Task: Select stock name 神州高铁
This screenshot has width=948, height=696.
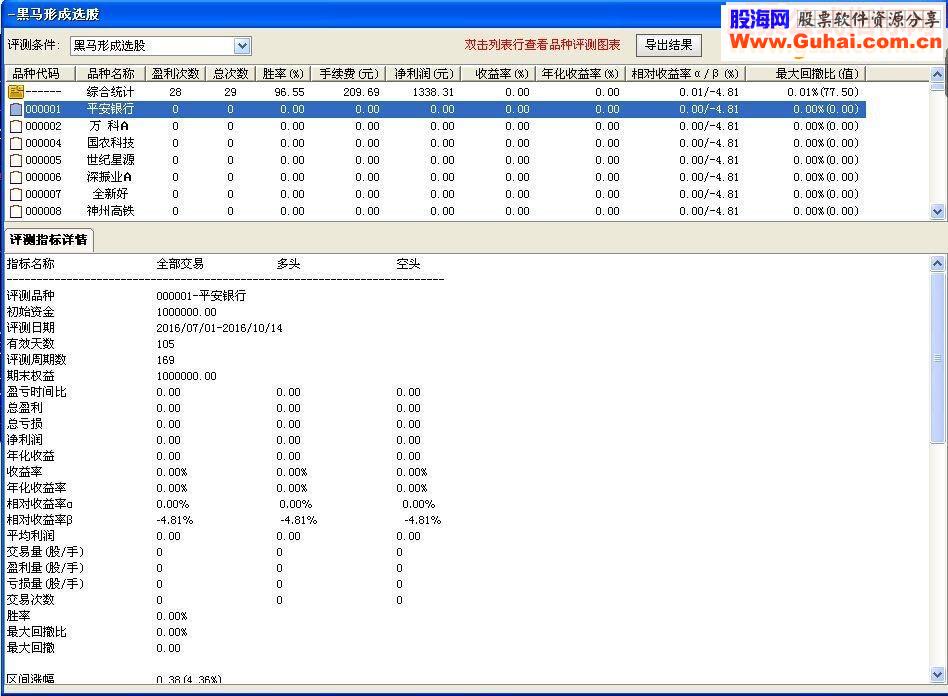Action: (x=110, y=210)
